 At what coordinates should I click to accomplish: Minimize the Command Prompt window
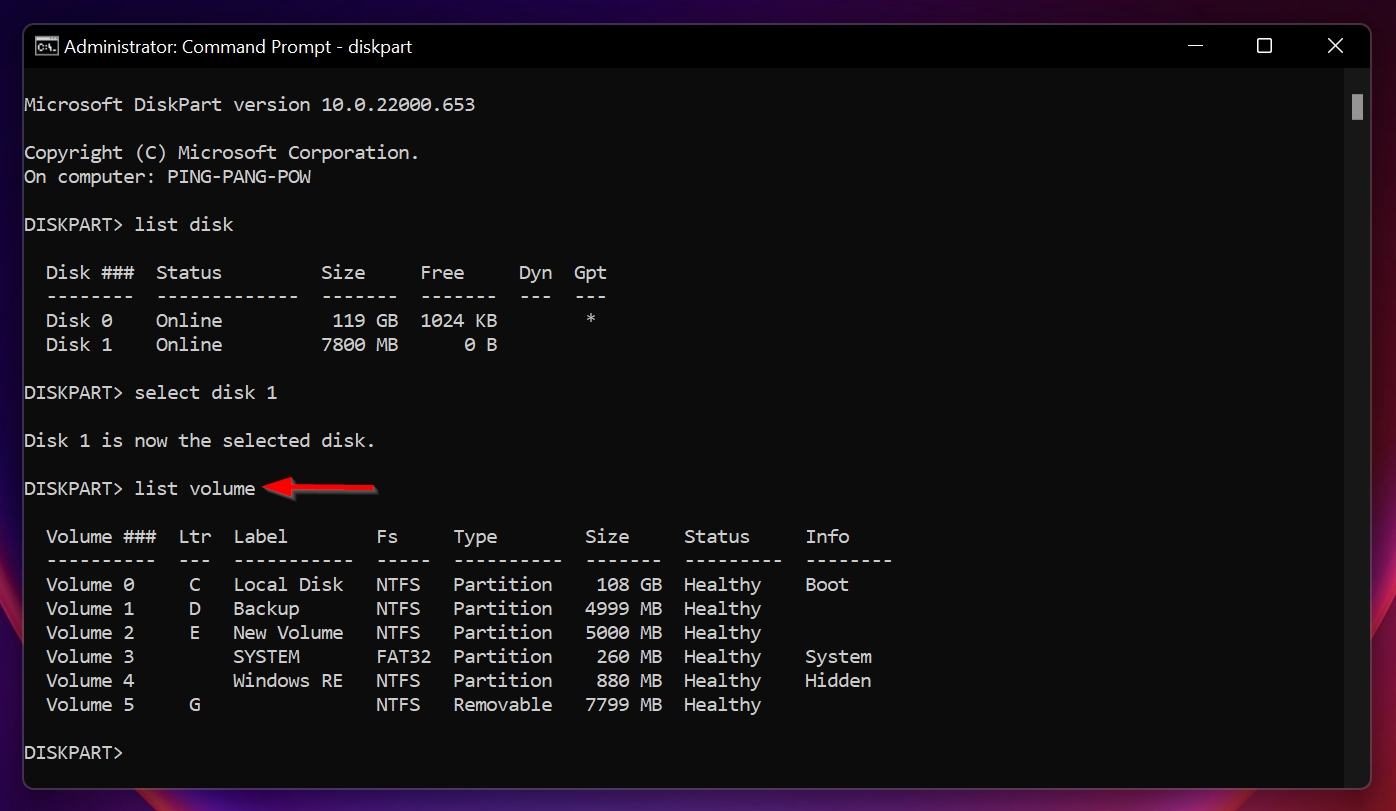point(1194,46)
